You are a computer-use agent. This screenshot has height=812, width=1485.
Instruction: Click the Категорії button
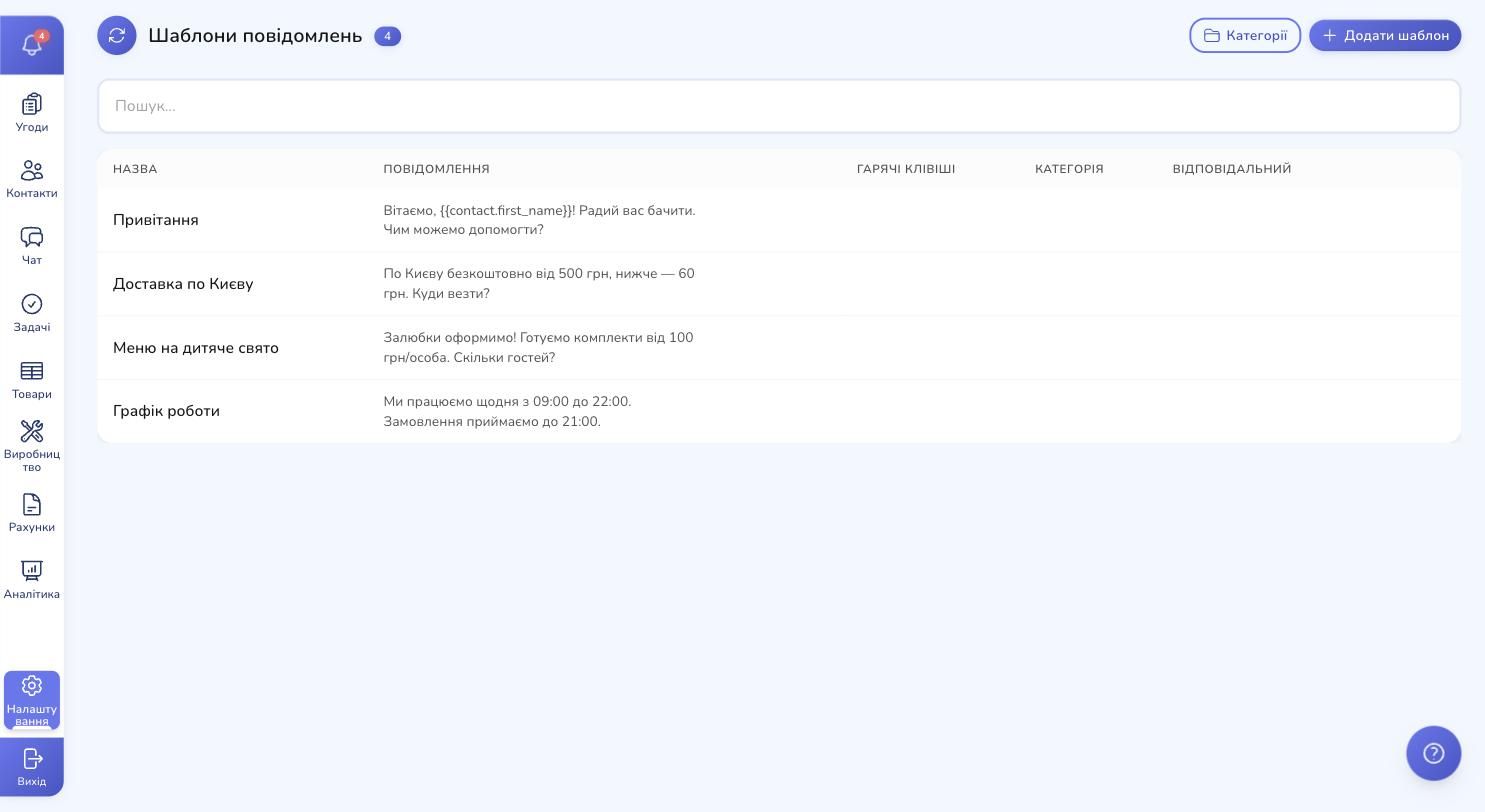click(1245, 36)
